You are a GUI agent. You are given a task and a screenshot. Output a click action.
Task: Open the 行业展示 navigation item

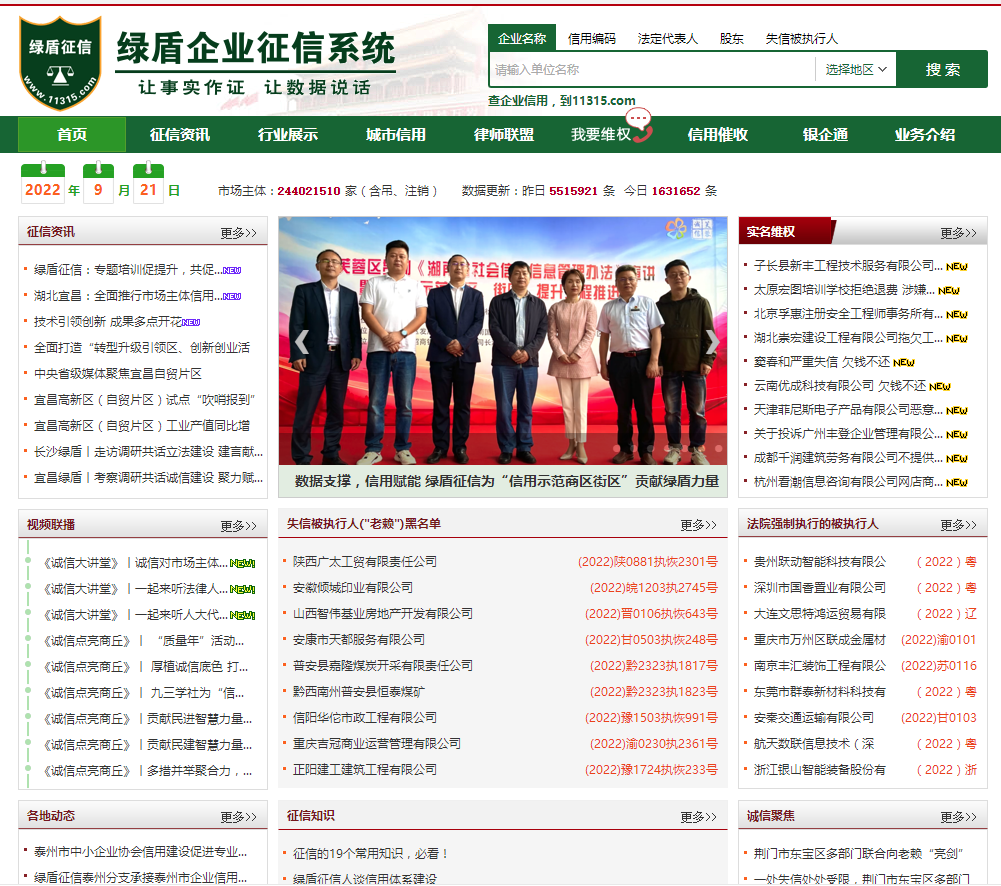tap(287, 135)
